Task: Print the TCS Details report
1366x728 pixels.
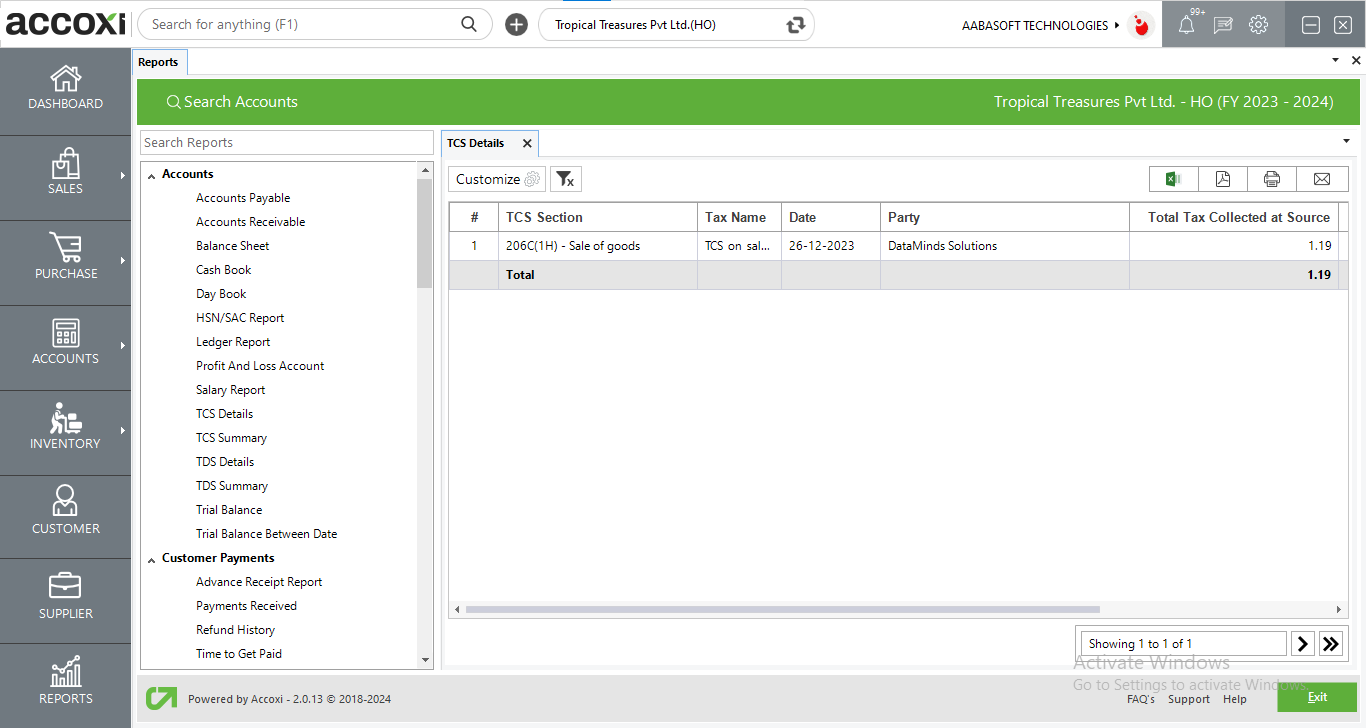Action: pos(1272,179)
